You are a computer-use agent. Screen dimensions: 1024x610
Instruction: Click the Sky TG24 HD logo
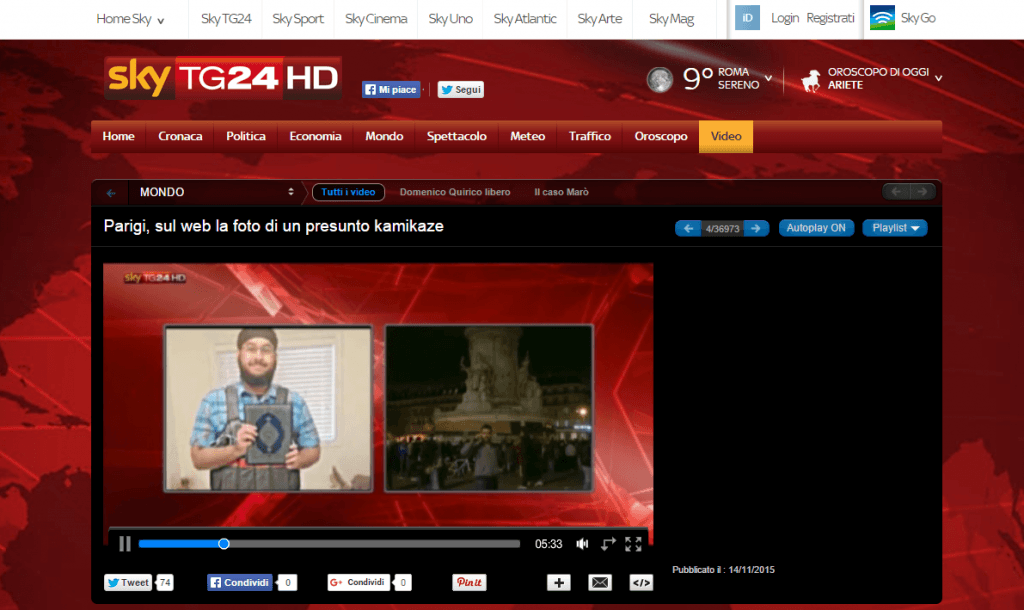pos(223,78)
